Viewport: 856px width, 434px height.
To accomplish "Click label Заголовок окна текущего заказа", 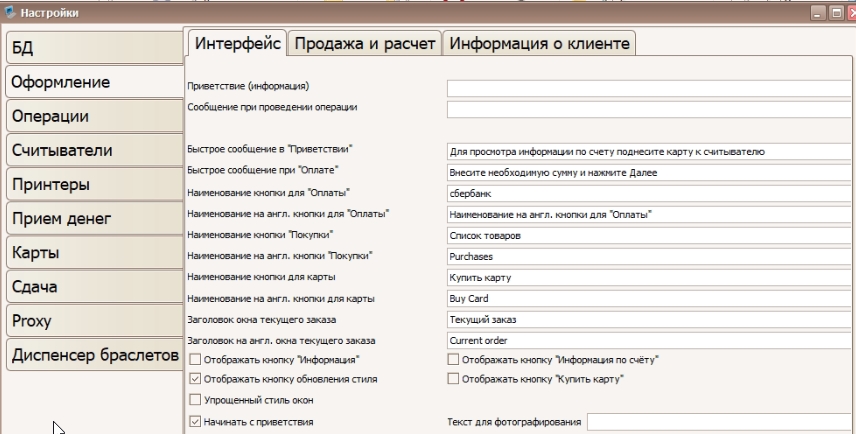I will click(261, 319).
